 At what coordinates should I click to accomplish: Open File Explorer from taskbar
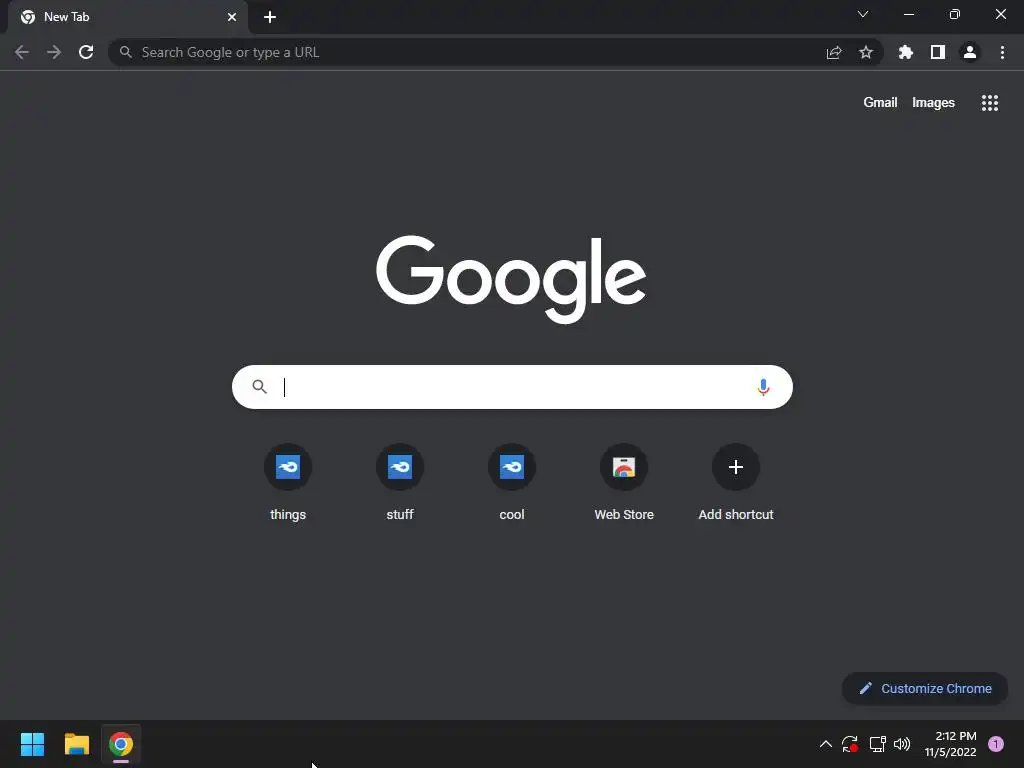(76, 744)
